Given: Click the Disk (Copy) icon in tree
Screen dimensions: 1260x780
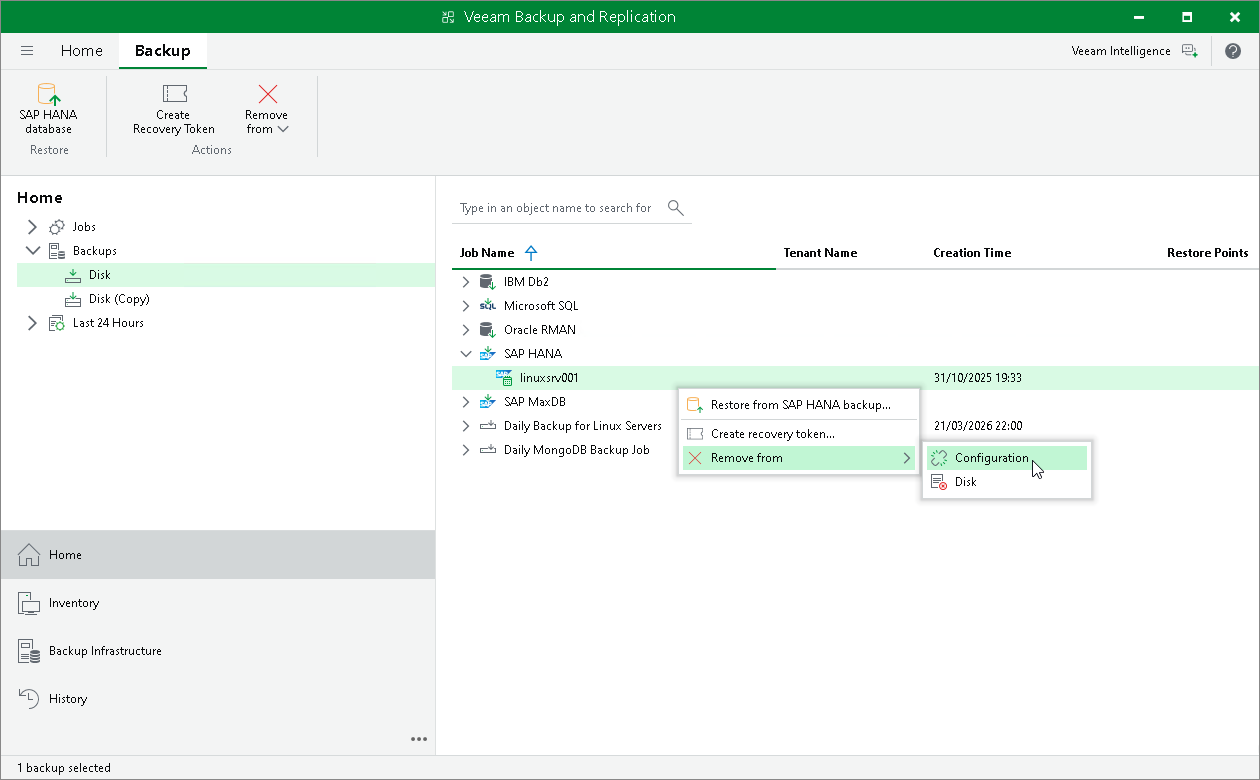Looking at the screenshot, I should (x=73, y=299).
